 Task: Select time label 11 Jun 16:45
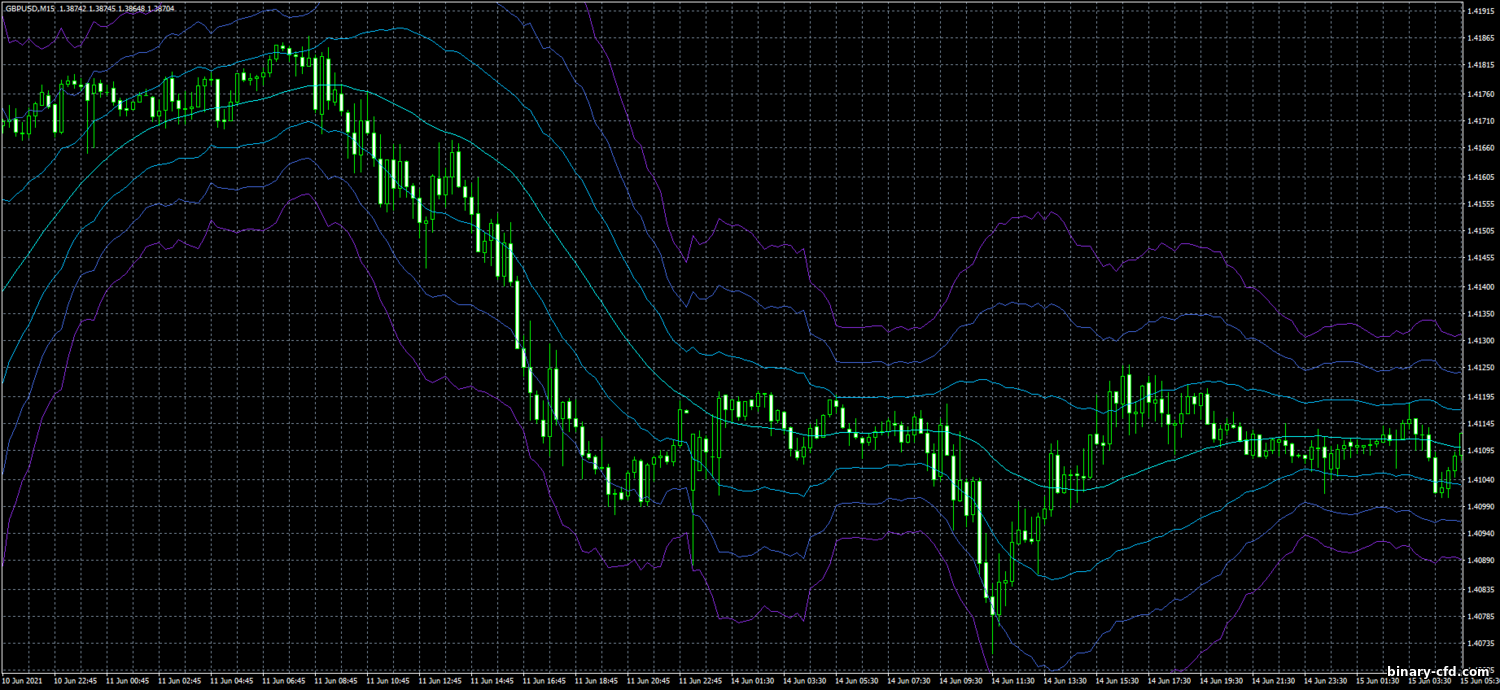coord(544,680)
